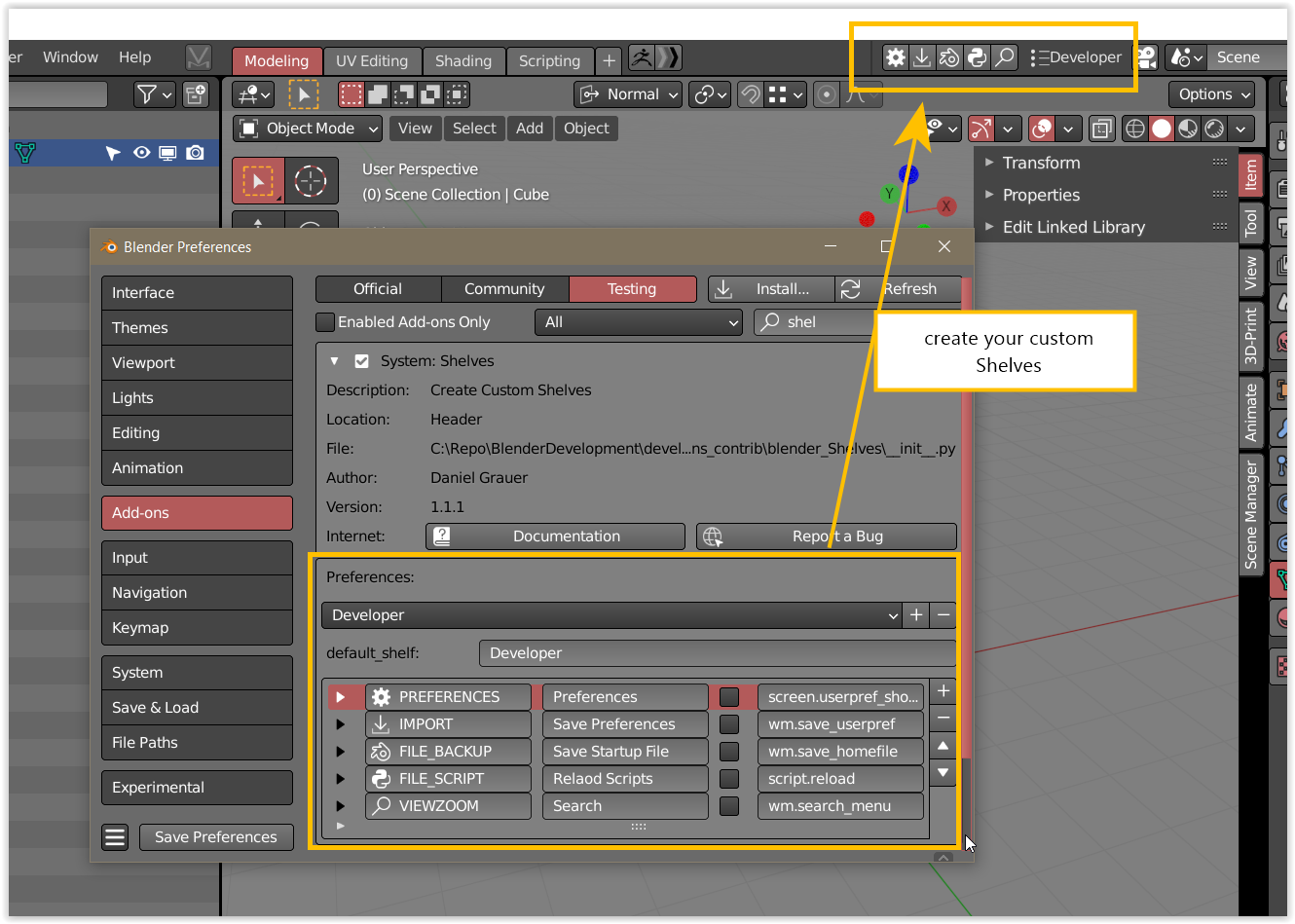The height and width of the screenshot is (924, 1295).
Task: Click the Refresh add-ons arrows icon
Action: pos(851,289)
